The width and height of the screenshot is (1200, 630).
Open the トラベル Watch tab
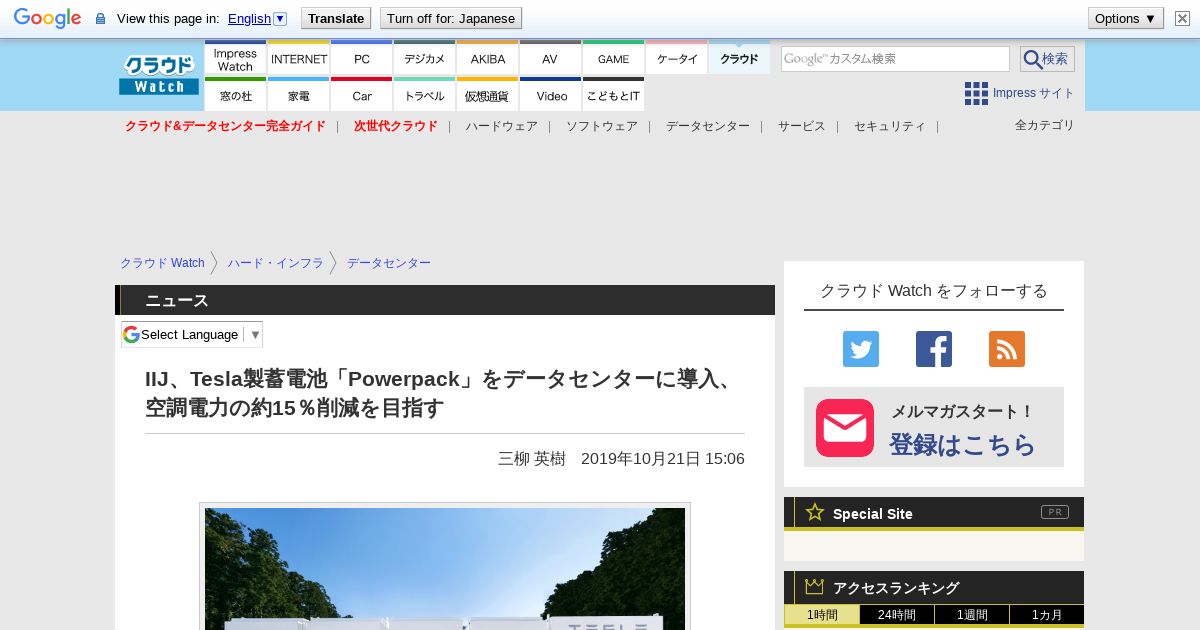(425, 95)
